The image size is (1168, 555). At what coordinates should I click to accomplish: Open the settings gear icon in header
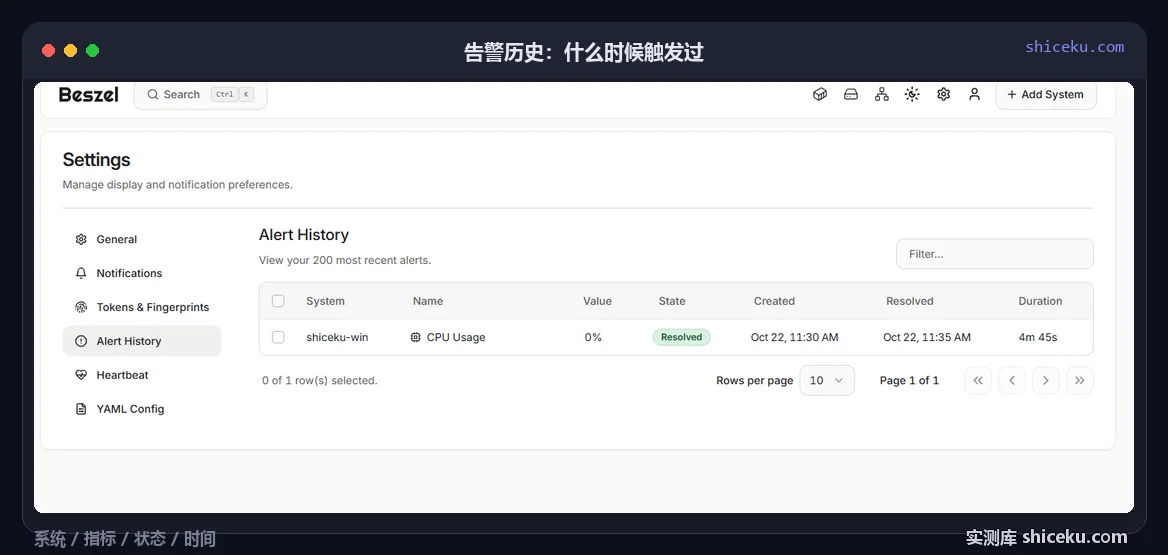click(x=944, y=95)
